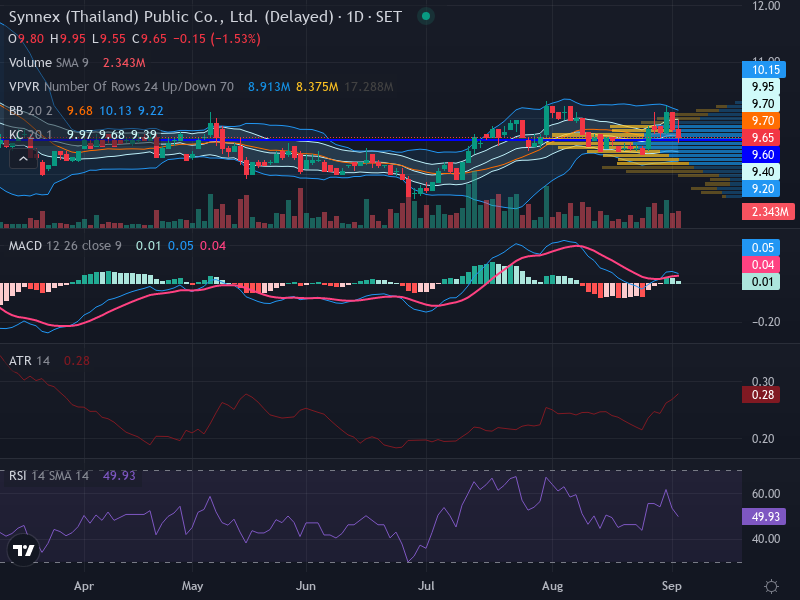This screenshot has width=800, height=600.
Task: Click the 0.01 histogram axis label
Action: point(761,282)
